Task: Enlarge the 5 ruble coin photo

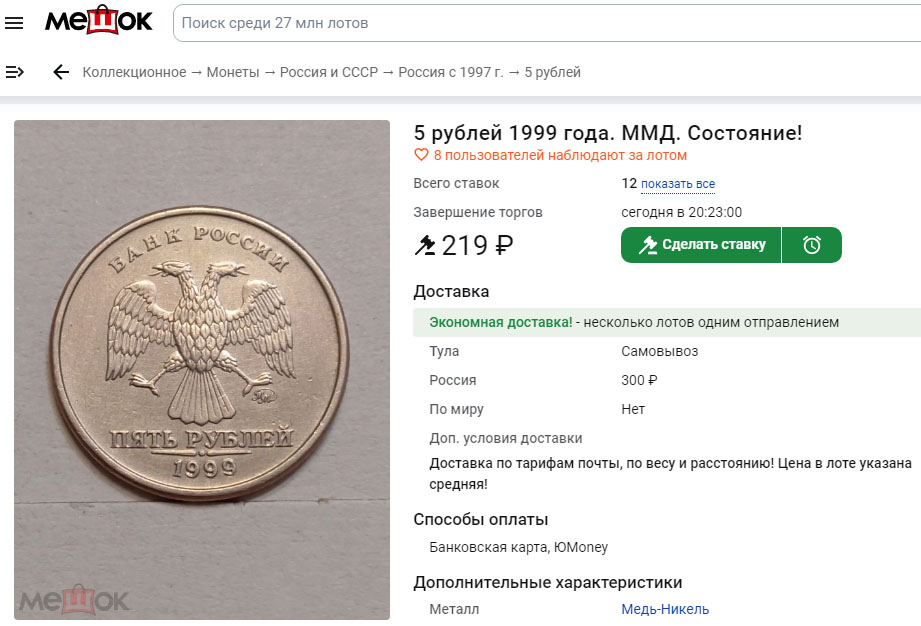Action: (x=202, y=370)
